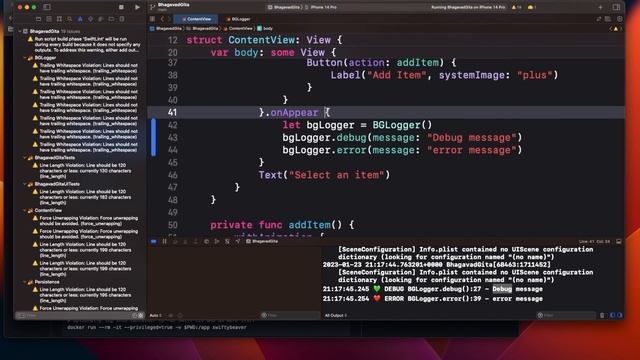Viewport: 640px width, 360px height.
Task: Open the 'Auto' variables view scope selector
Action: [x=156, y=316]
